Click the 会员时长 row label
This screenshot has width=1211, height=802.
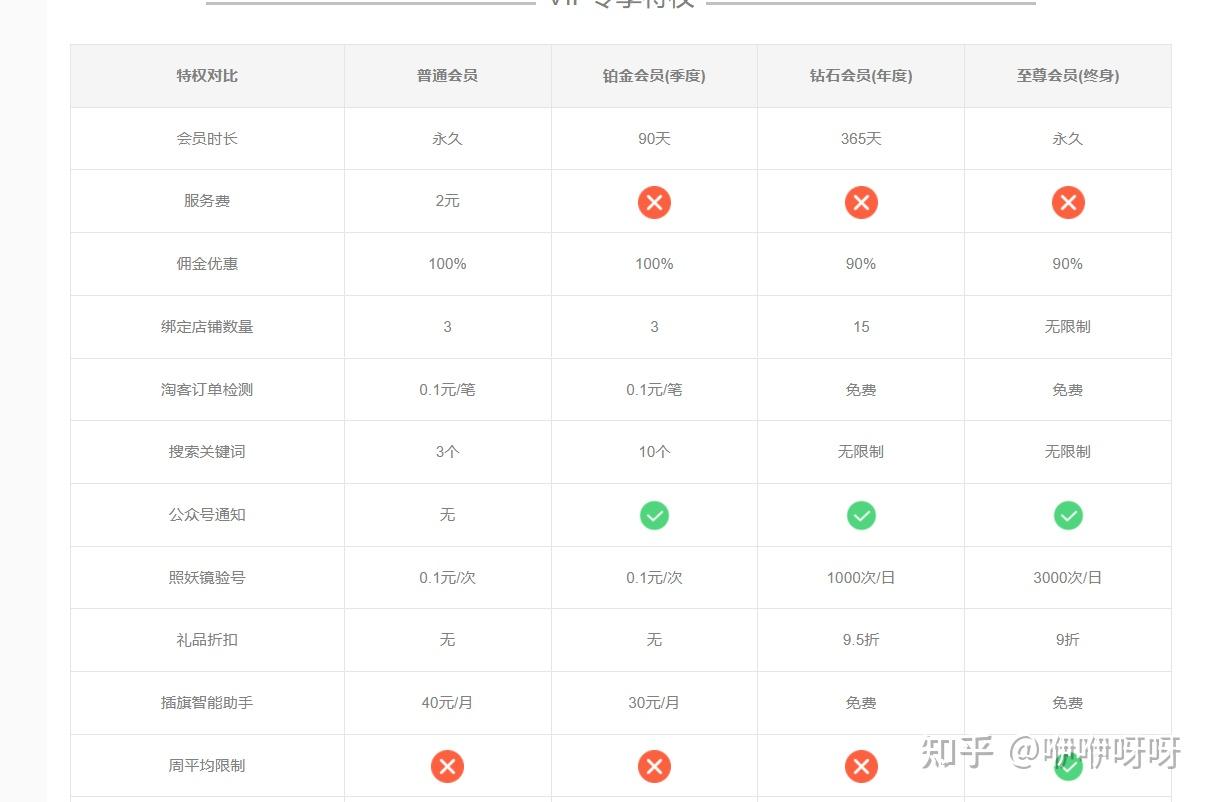[x=207, y=139]
